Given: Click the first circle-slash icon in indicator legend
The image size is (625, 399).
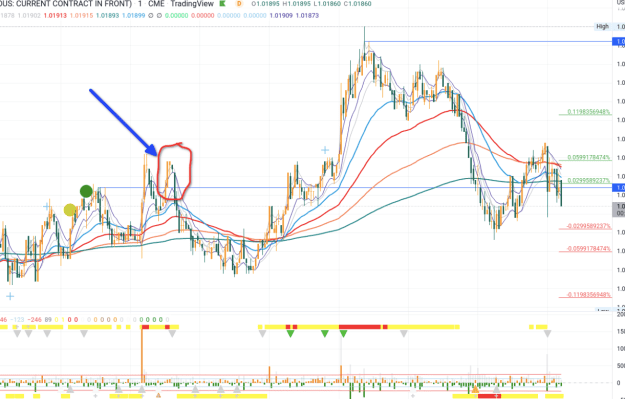Looking at the screenshot, I should pyautogui.click(x=150, y=16).
